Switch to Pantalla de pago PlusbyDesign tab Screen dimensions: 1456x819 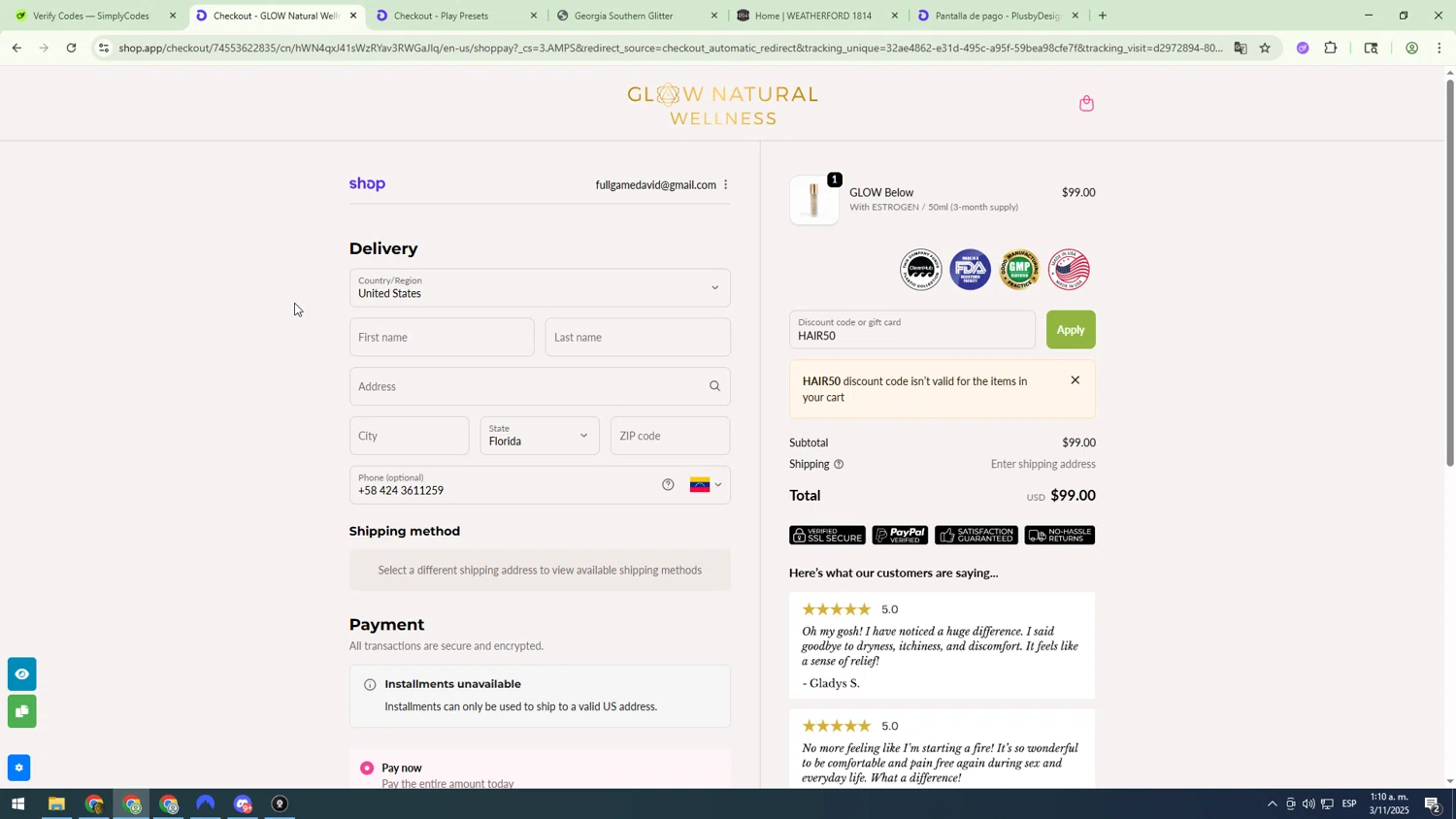tap(998, 16)
